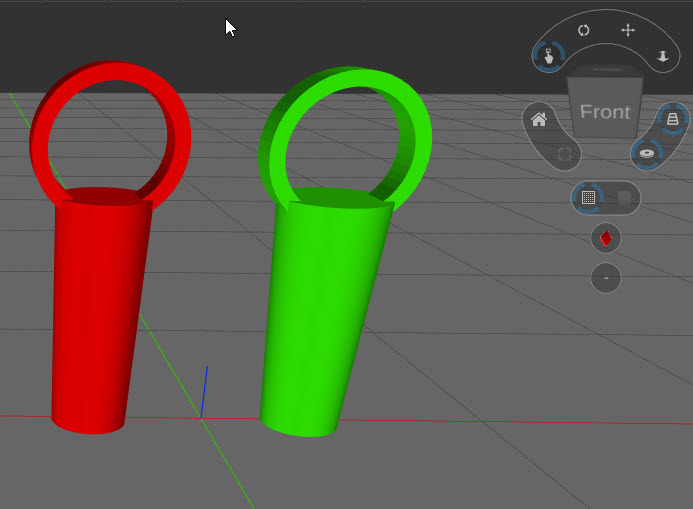
Task: Toggle the turntable disc orbit mode
Action: pos(647,154)
